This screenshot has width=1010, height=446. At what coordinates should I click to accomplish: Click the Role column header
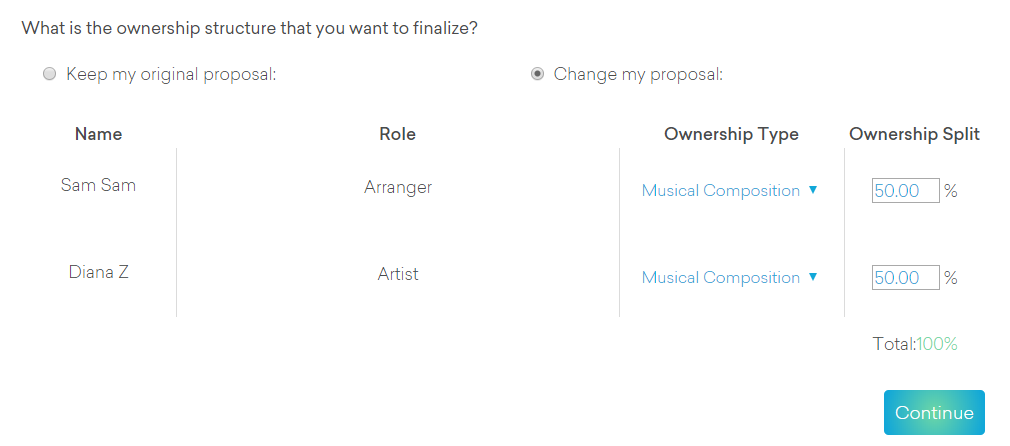[x=397, y=134]
